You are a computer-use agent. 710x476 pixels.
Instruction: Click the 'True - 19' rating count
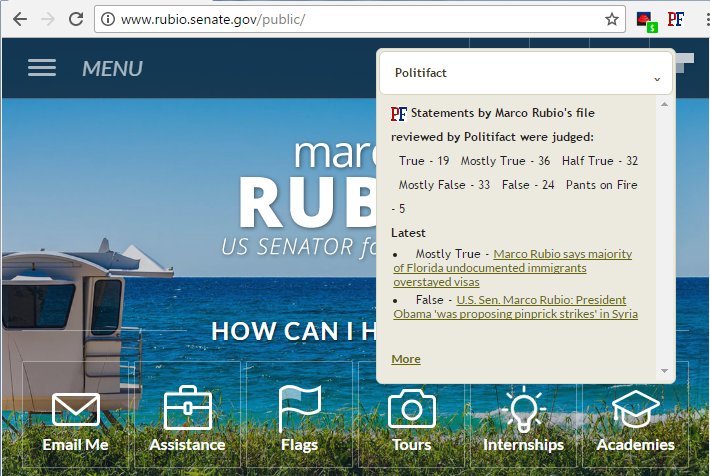pyautogui.click(x=424, y=161)
